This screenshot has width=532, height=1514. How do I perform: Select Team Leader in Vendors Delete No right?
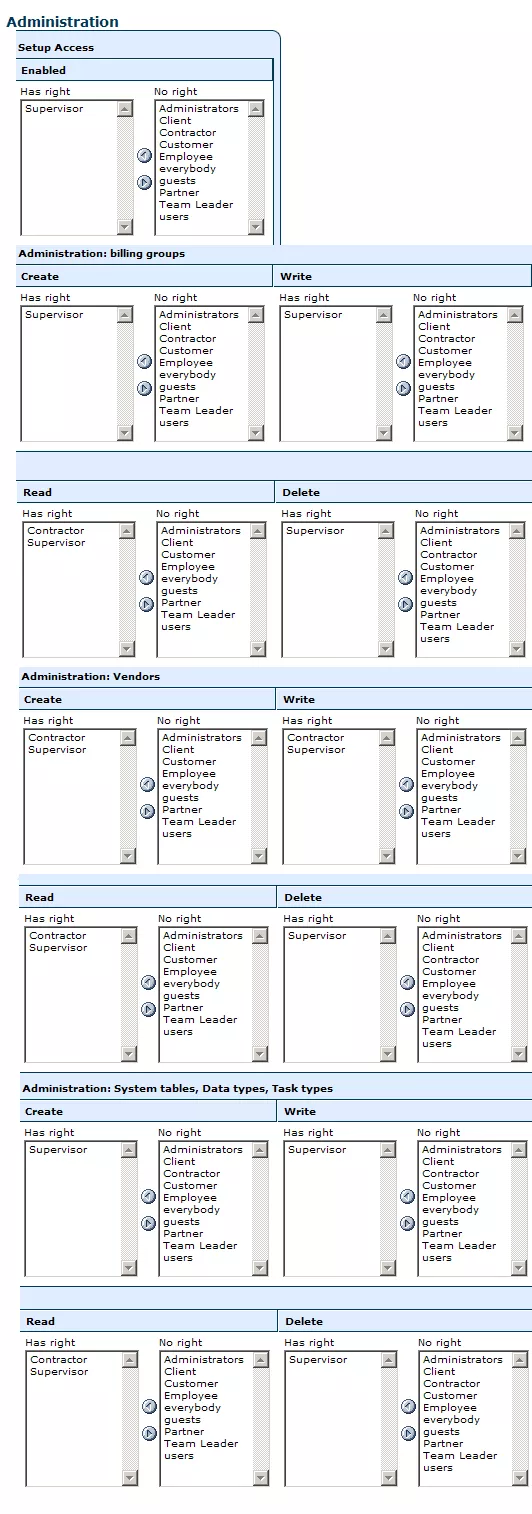click(x=459, y=1032)
